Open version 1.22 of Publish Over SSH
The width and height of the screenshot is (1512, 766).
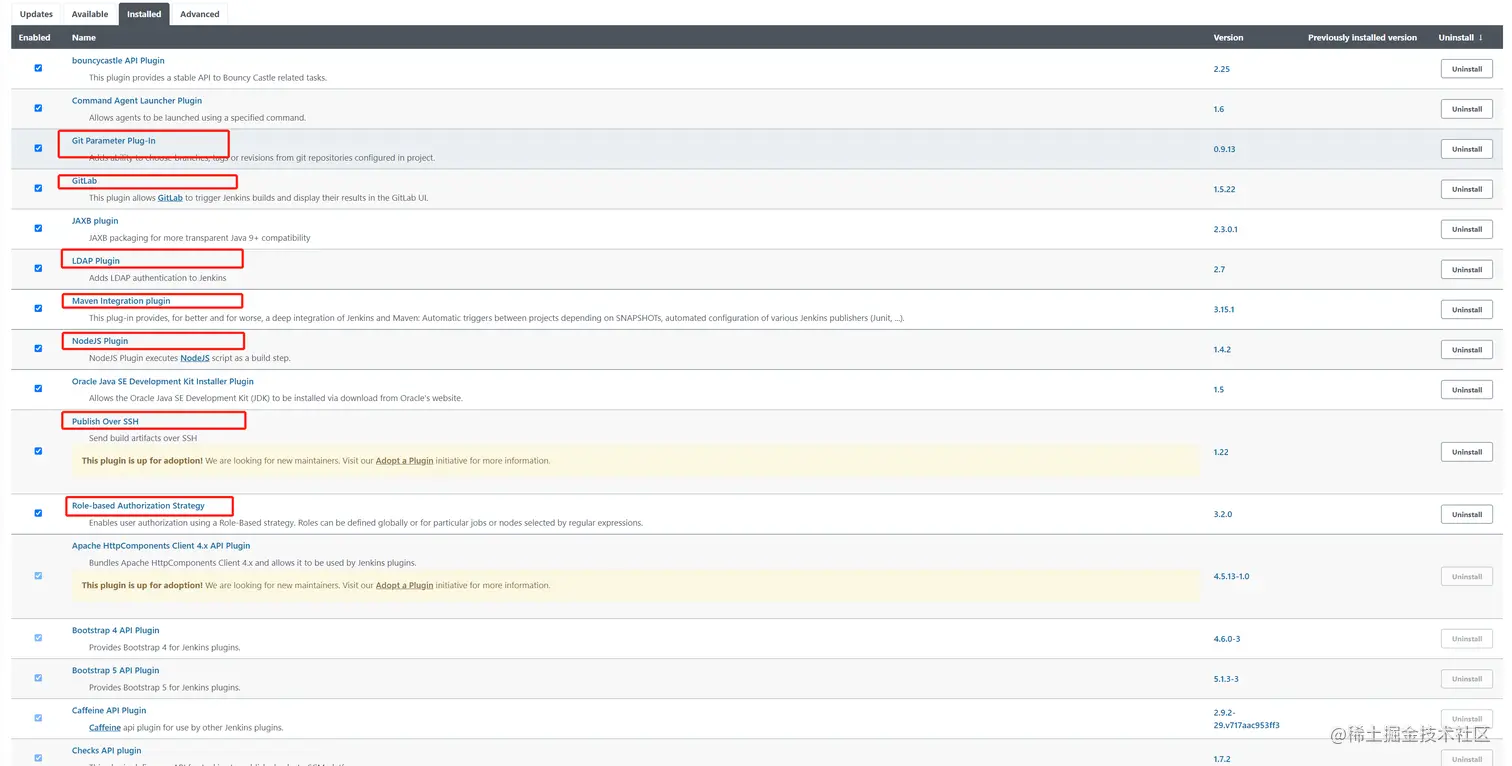tap(1221, 452)
